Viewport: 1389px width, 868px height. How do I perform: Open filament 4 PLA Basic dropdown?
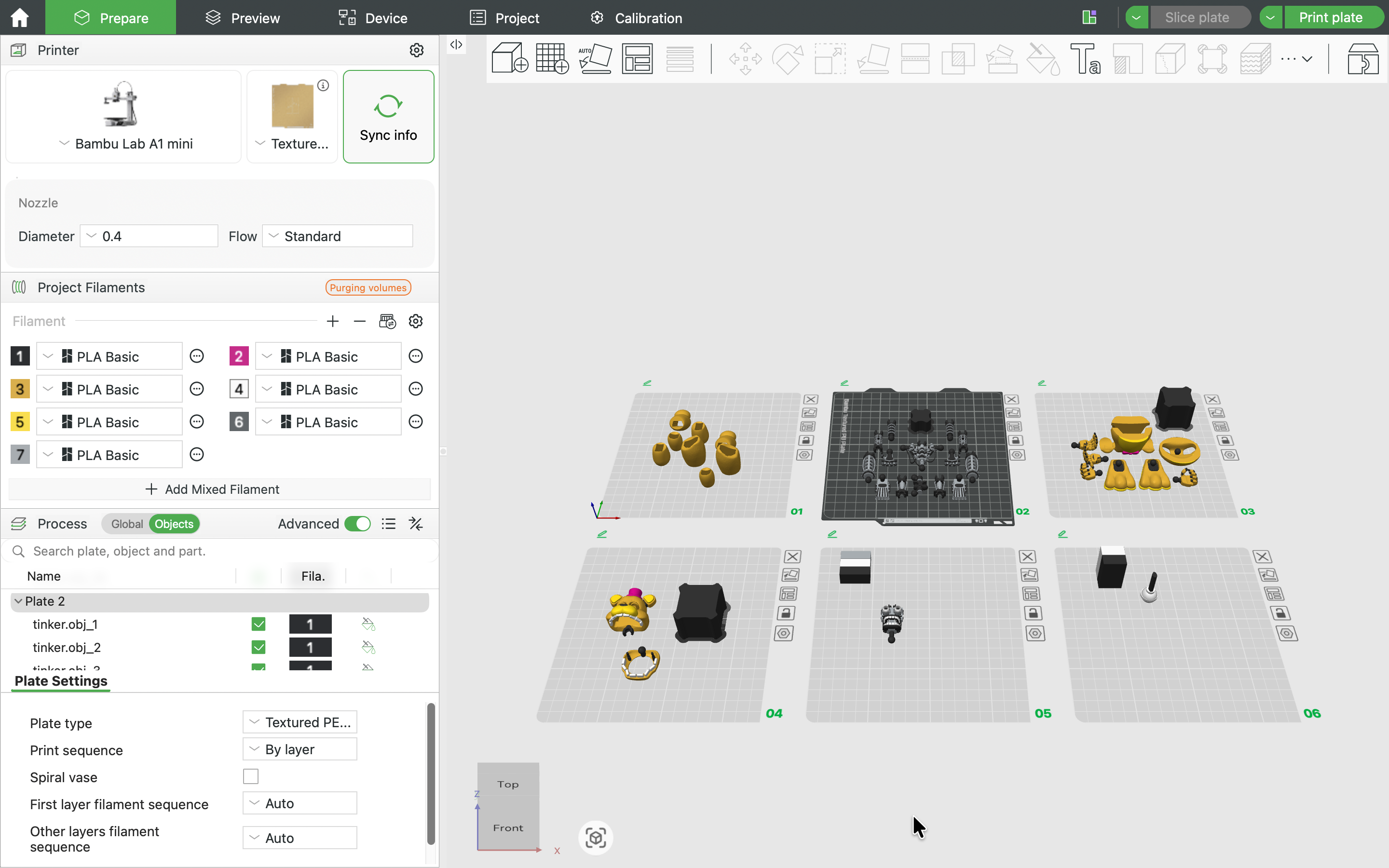[328, 389]
